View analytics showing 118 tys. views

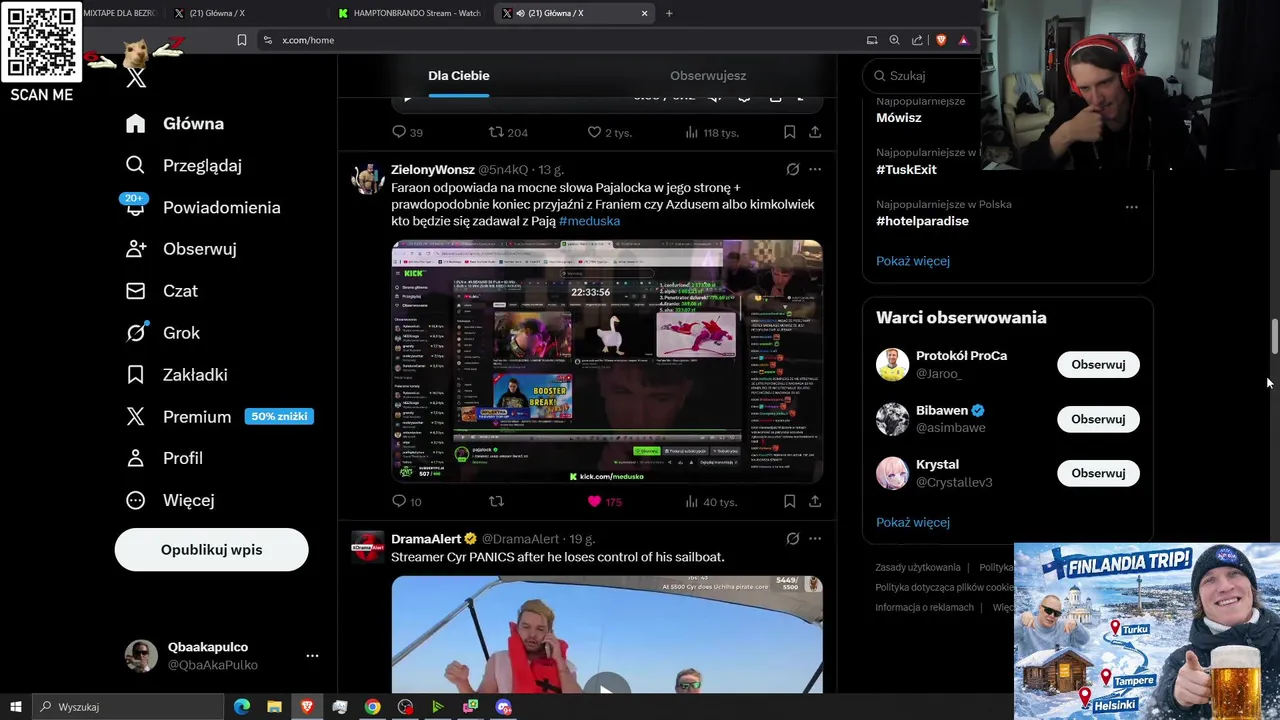[711, 132]
